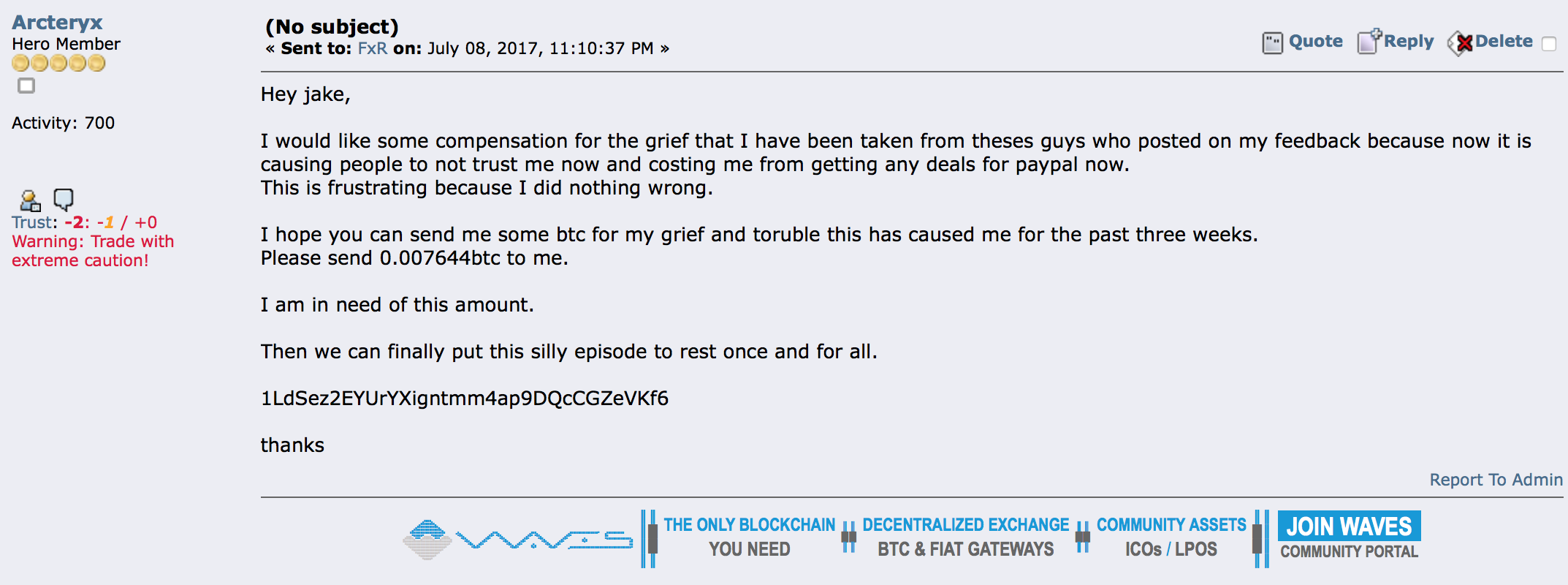Screen dimensions: 1568x585
Task: Click the small offline status icon
Action: pos(26,86)
